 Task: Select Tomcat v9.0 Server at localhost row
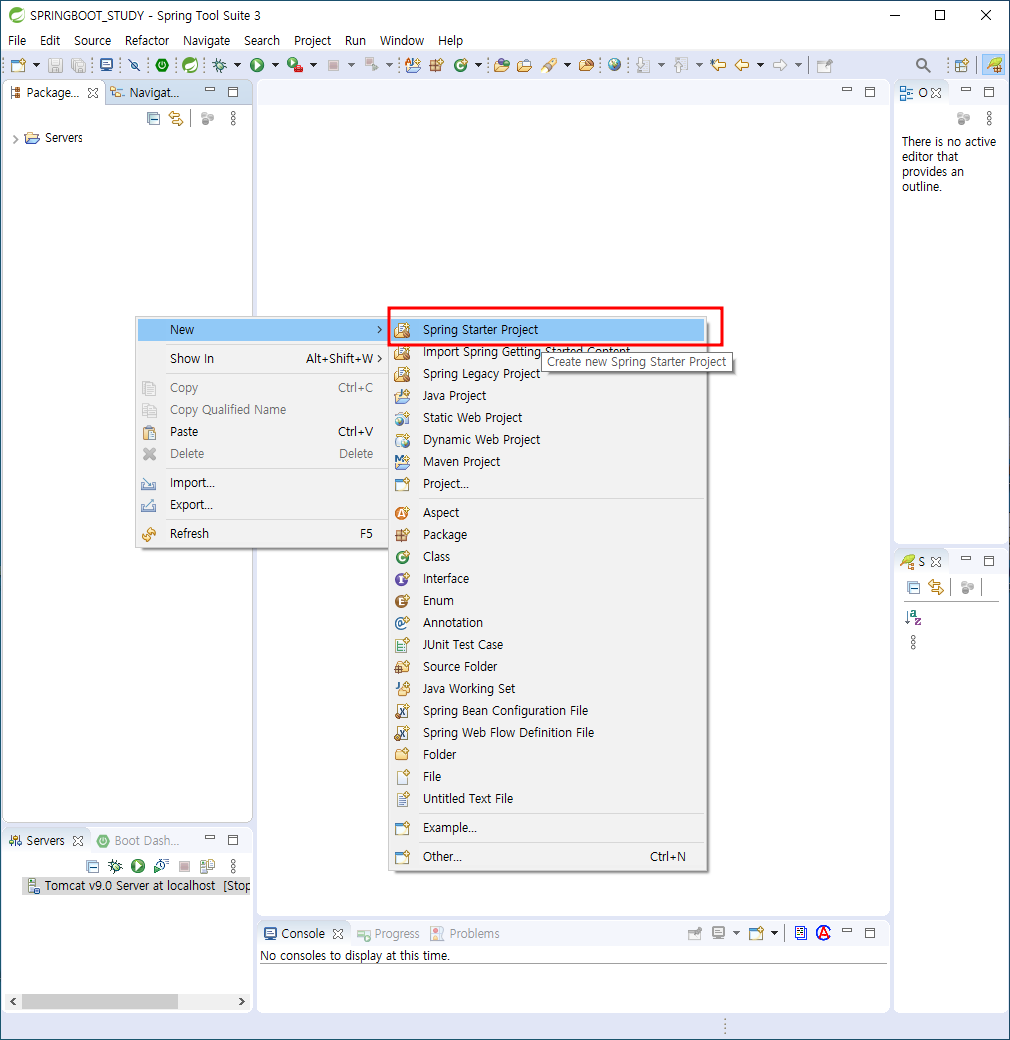click(x=137, y=886)
